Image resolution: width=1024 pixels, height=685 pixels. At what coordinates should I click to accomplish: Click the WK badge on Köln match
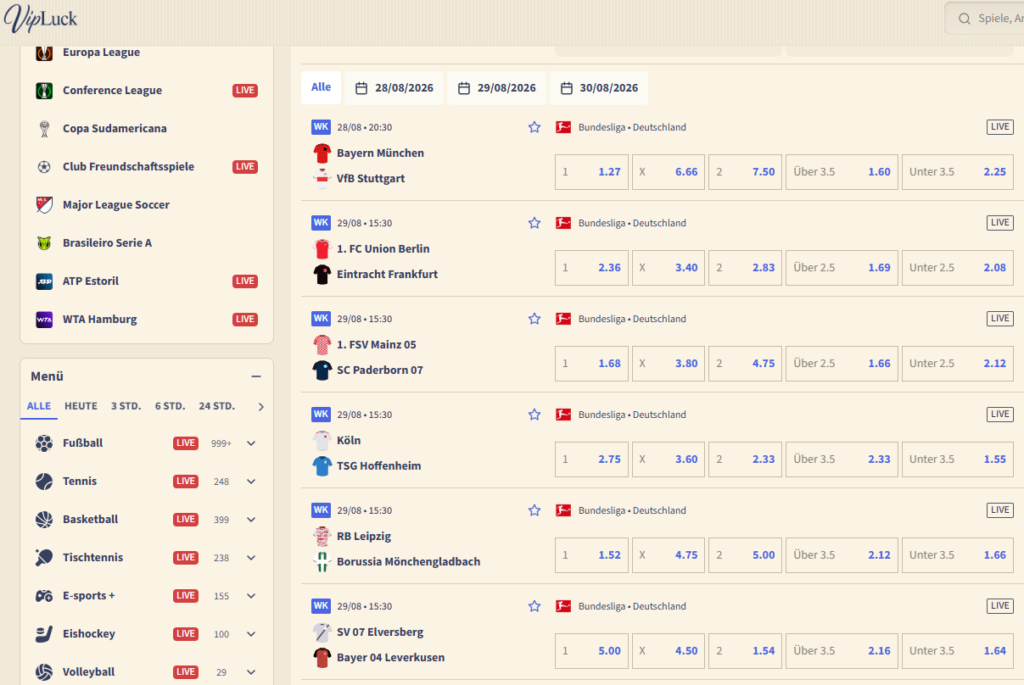click(321, 414)
